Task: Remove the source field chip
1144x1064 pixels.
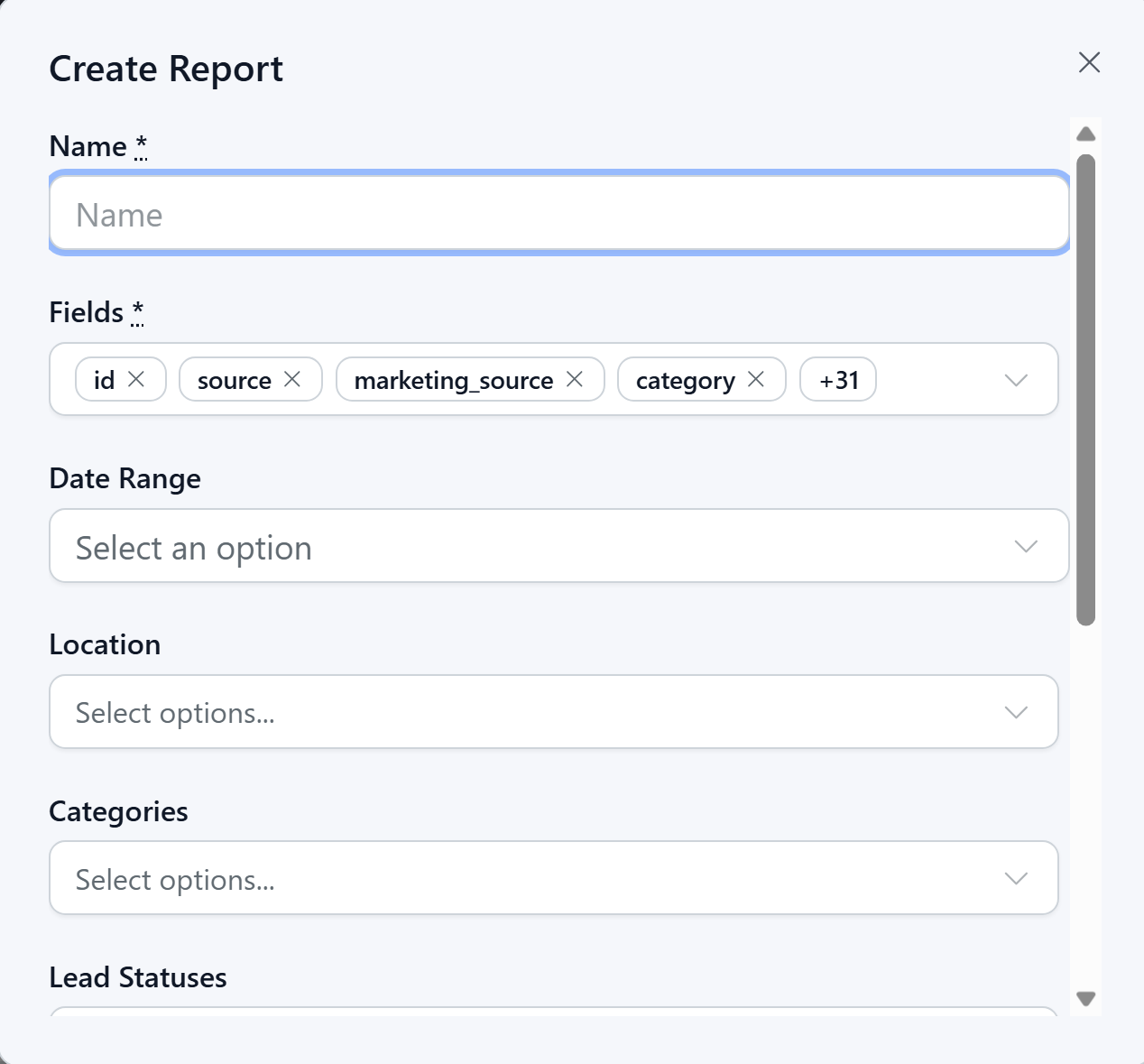Action: click(x=292, y=379)
